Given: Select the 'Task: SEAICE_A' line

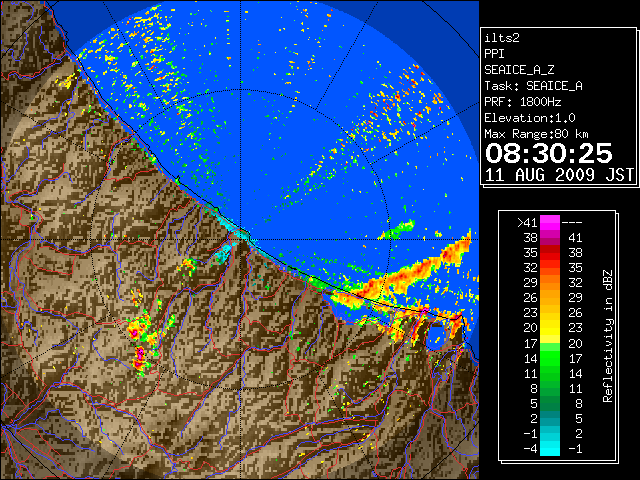Looking at the screenshot, I should (533, 86).
